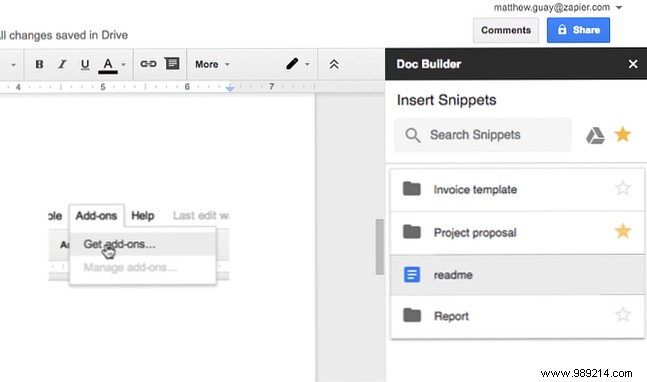Click the pencil editing mode icon

pos(292,64)
